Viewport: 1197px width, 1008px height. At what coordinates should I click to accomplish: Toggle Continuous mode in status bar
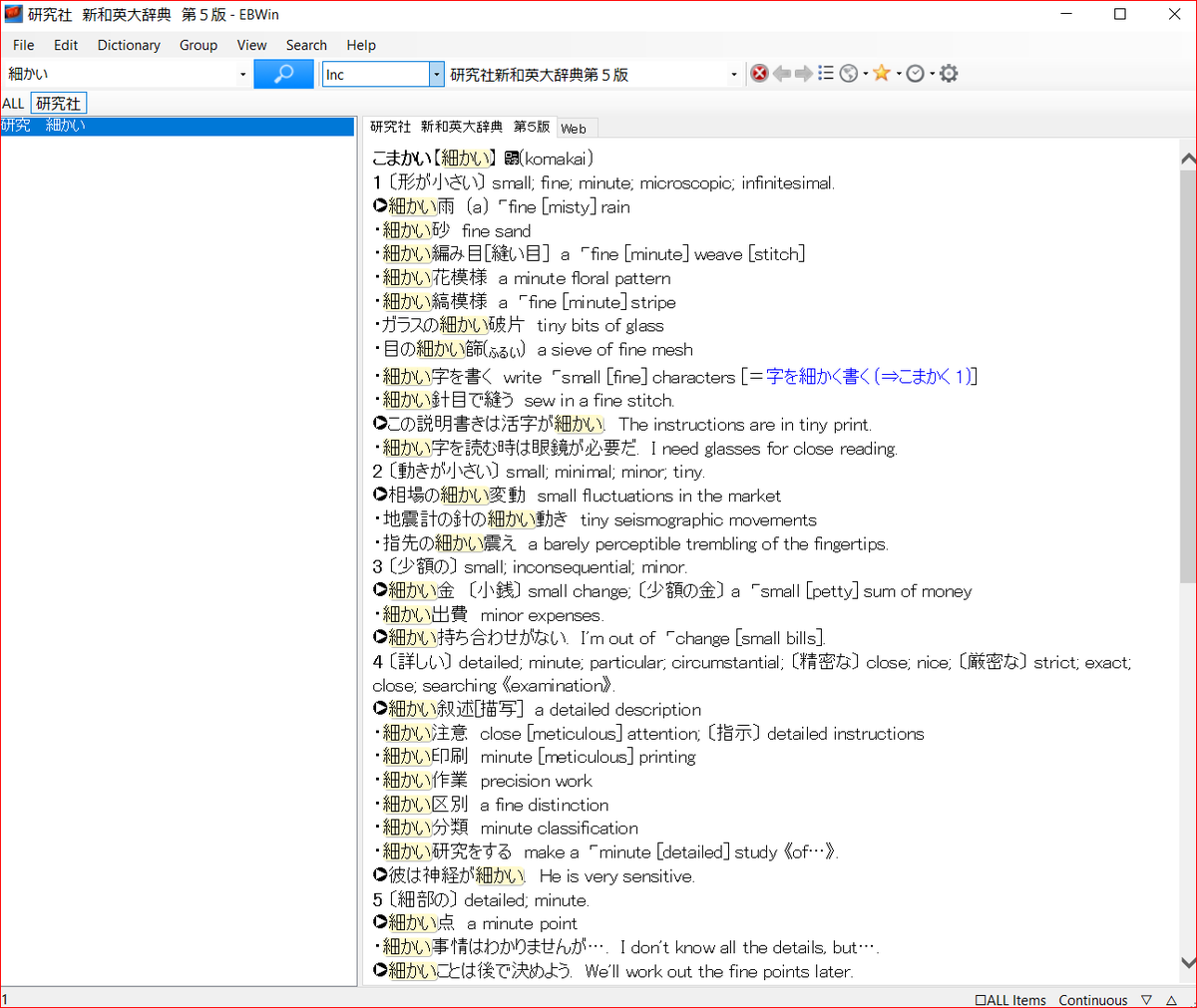coord(1093,1000)
